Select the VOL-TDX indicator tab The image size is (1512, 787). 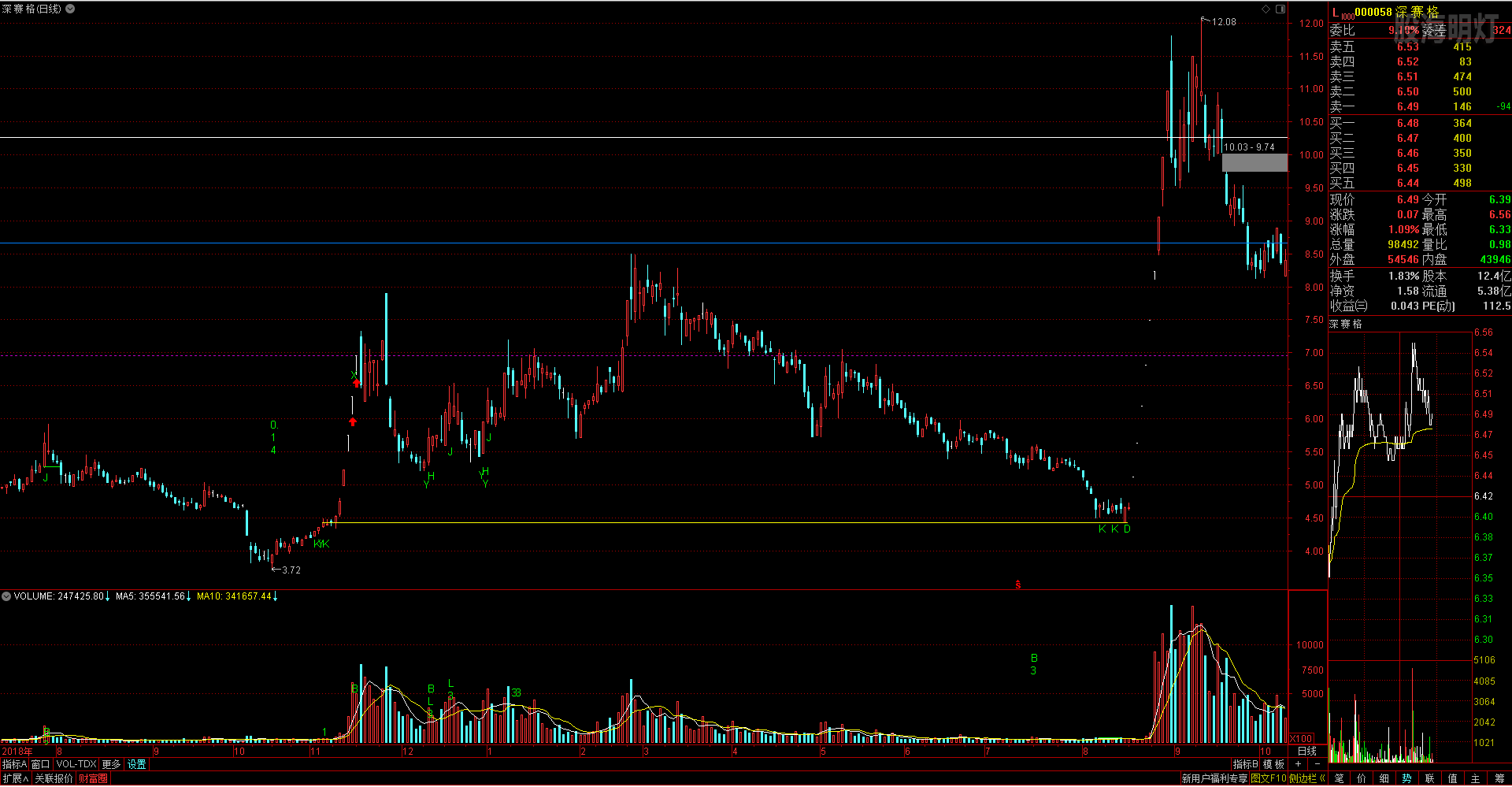pos(76,764)
